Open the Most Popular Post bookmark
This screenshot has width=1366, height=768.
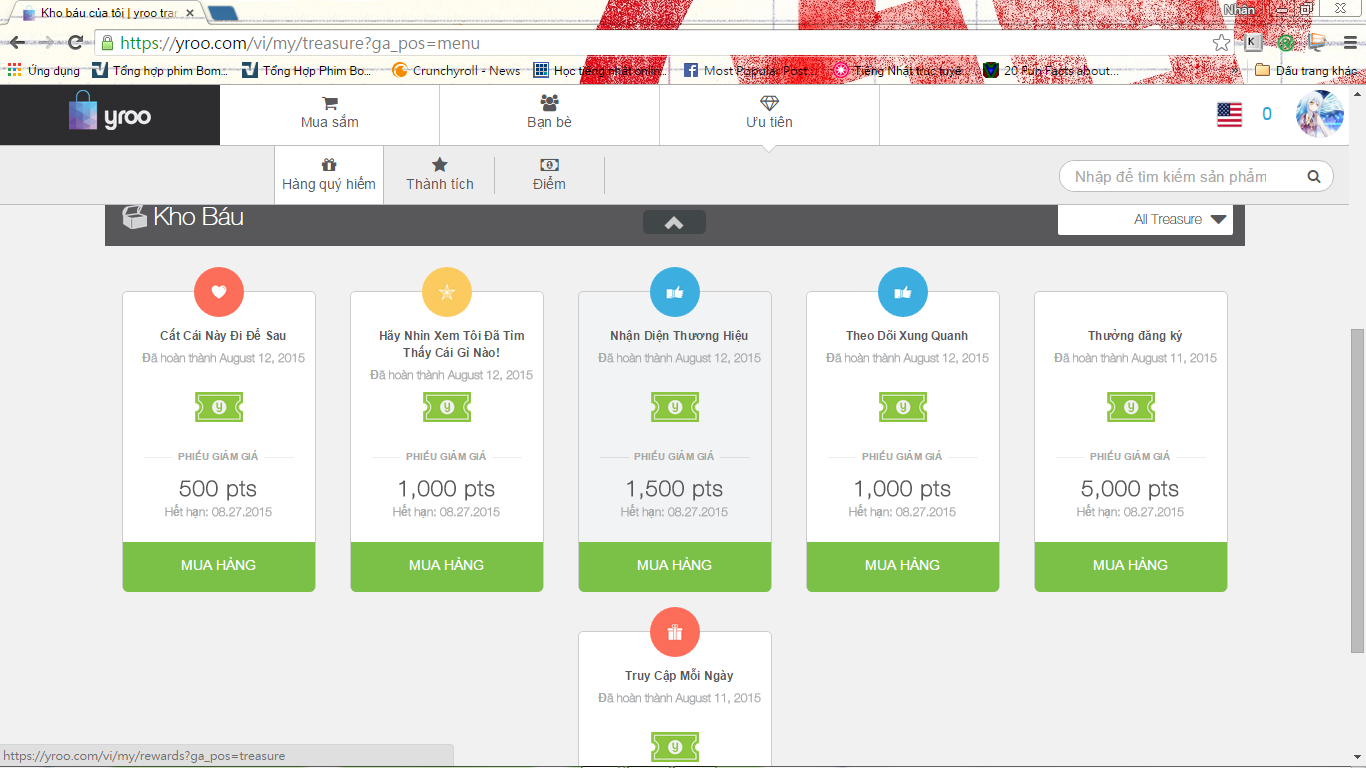point(751,71)
